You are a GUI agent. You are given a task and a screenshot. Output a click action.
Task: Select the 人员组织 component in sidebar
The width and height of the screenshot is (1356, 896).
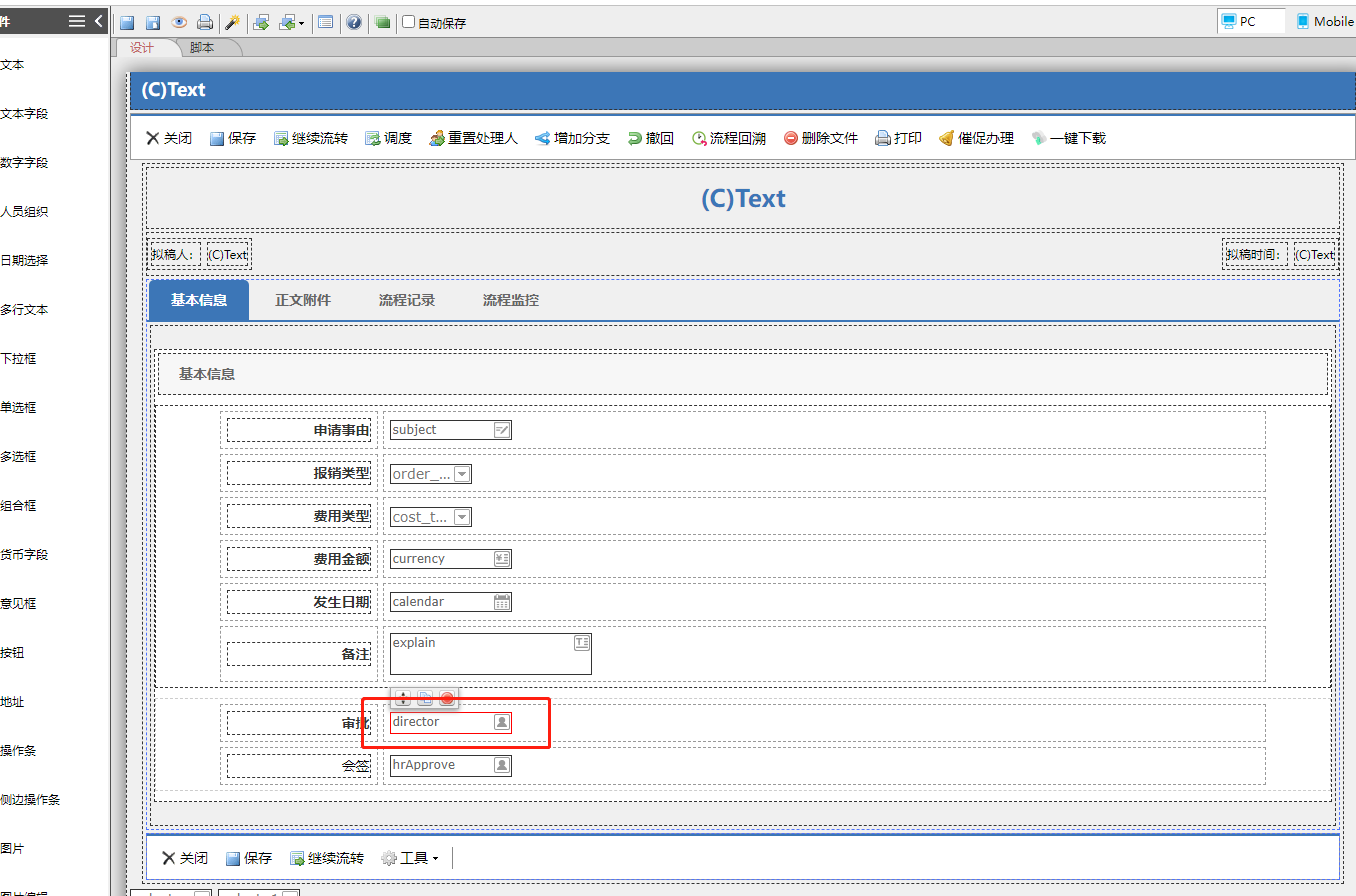(x=24, y=212)
